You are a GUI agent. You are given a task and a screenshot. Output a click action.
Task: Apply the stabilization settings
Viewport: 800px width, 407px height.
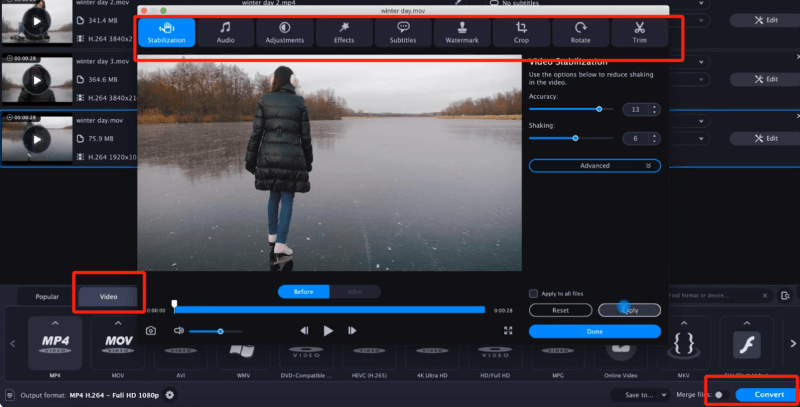point(629,310)
